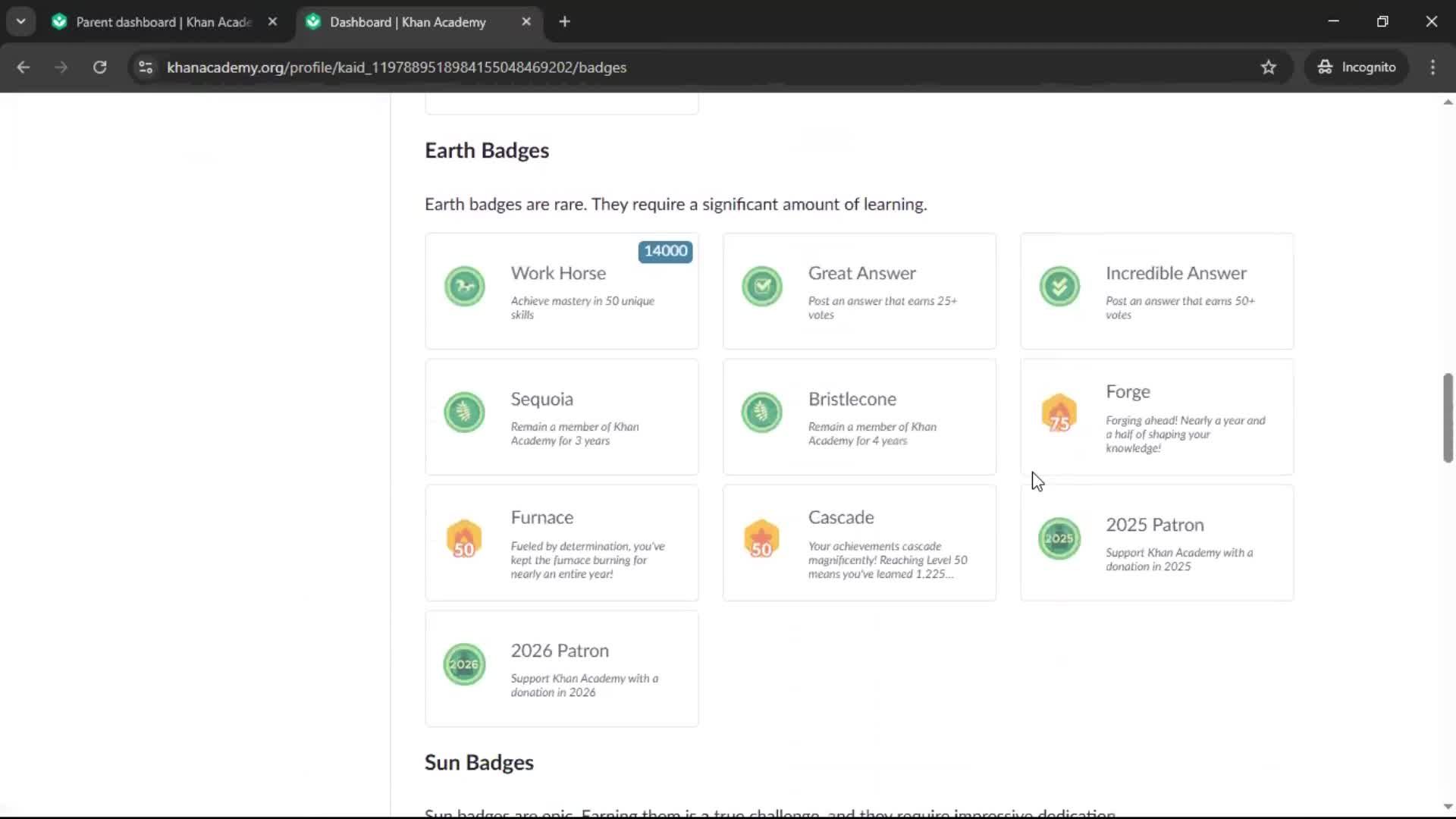Click the Sequoia badge icon
The image size is (1456, 819).
(464, 413)
